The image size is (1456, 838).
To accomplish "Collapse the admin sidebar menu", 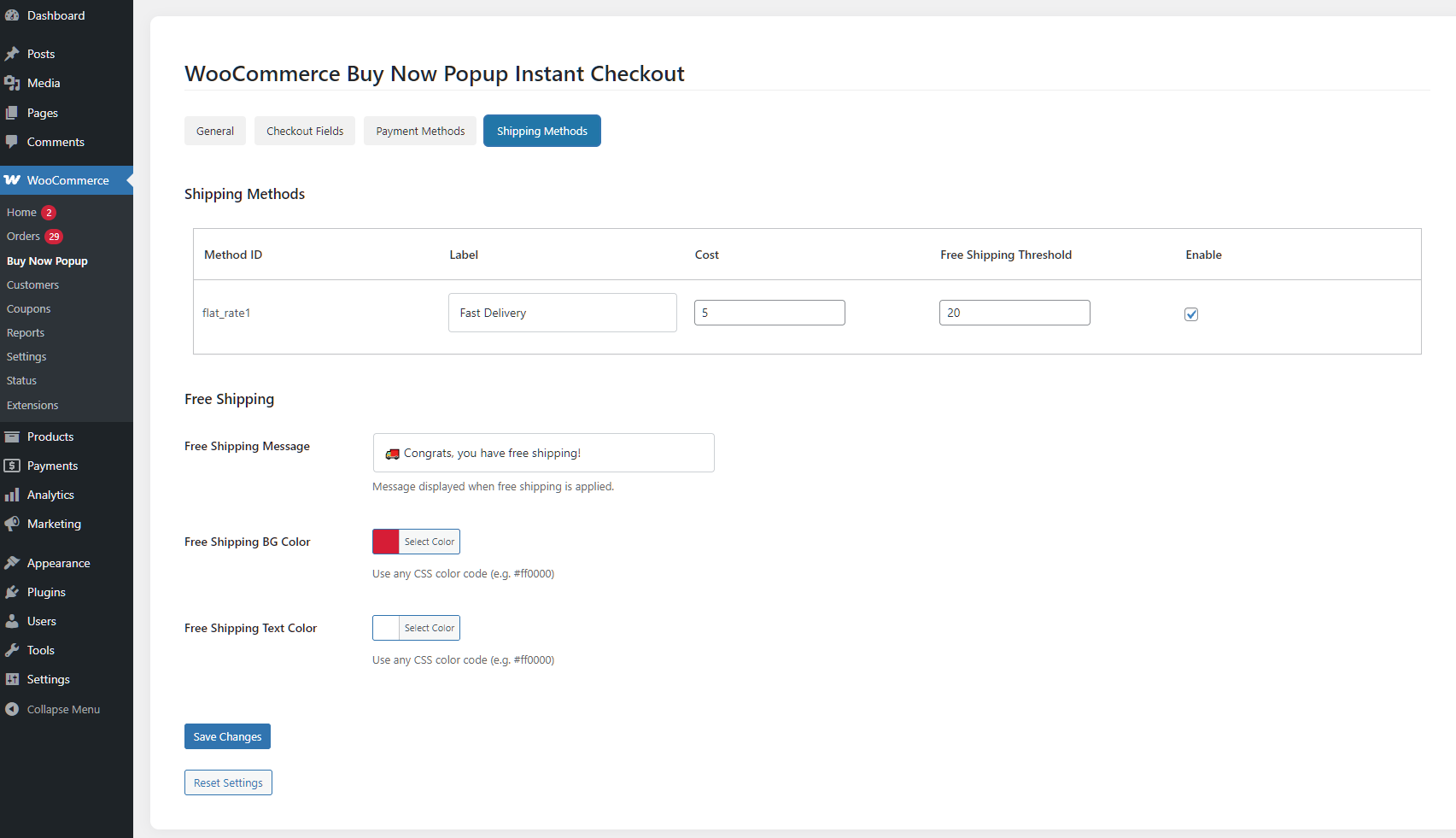I will (x=53, y=709).
